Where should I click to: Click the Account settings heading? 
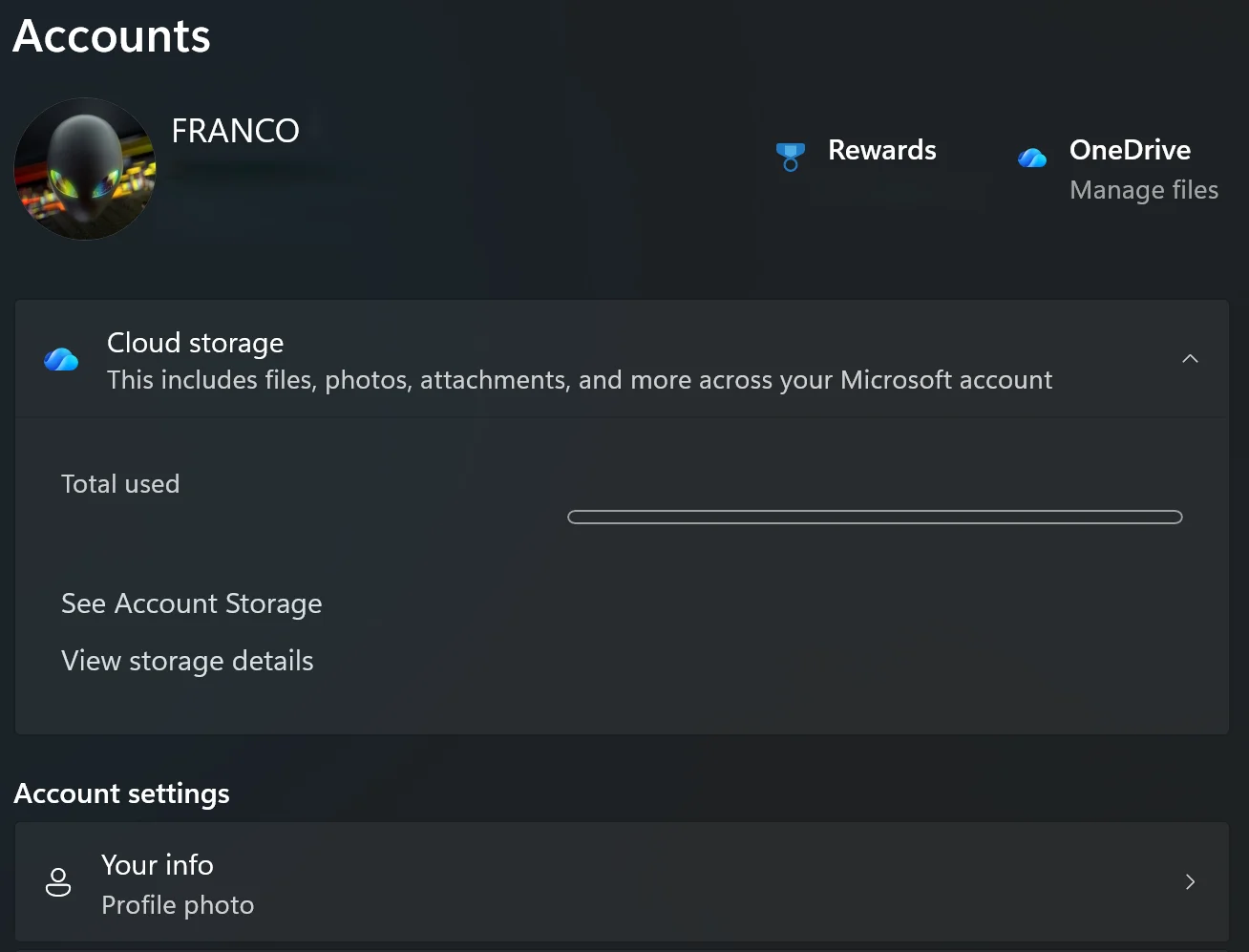click(x=122, y=793)
